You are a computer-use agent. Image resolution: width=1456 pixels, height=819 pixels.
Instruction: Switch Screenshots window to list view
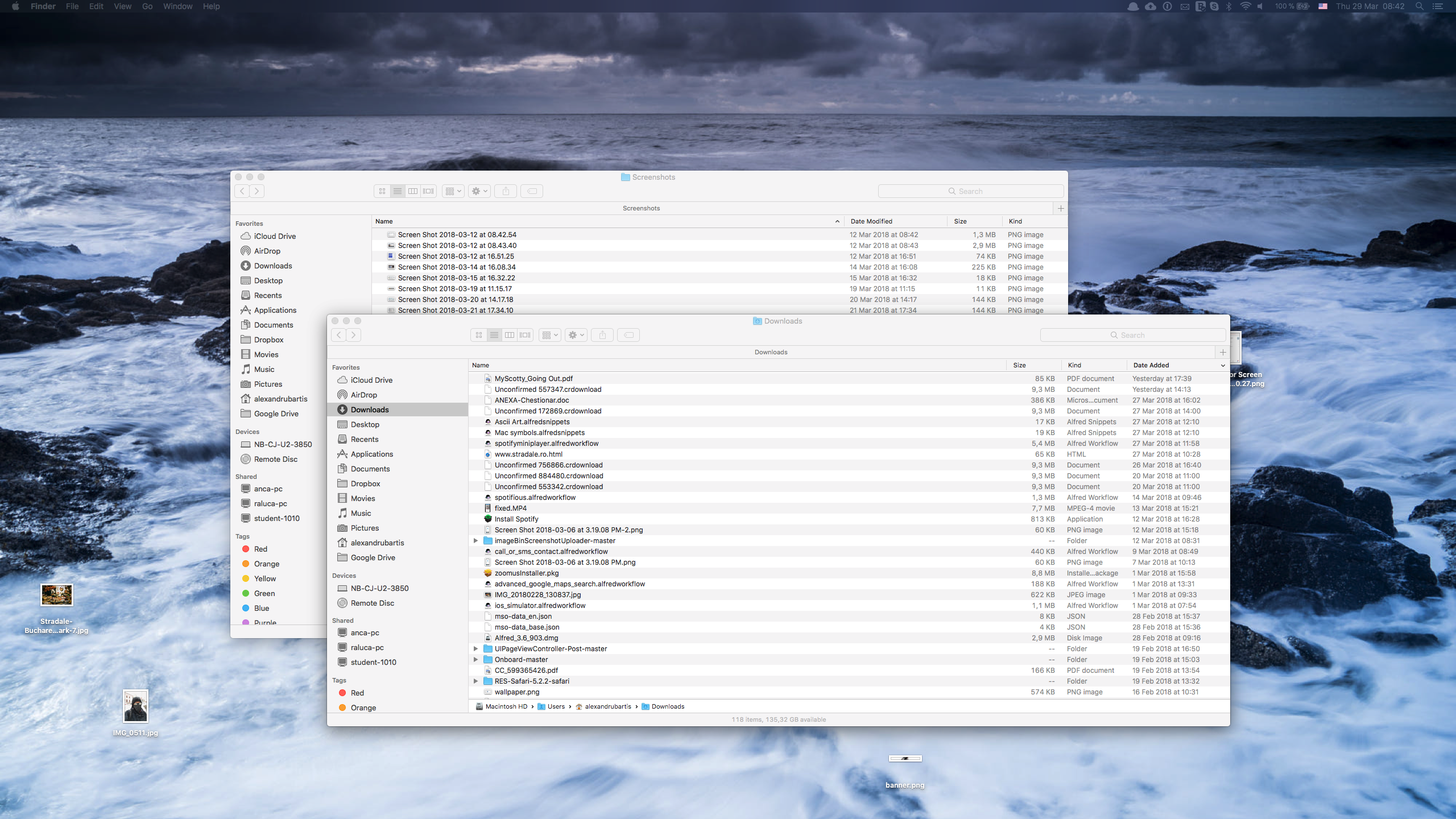click(x=398, y=191)
